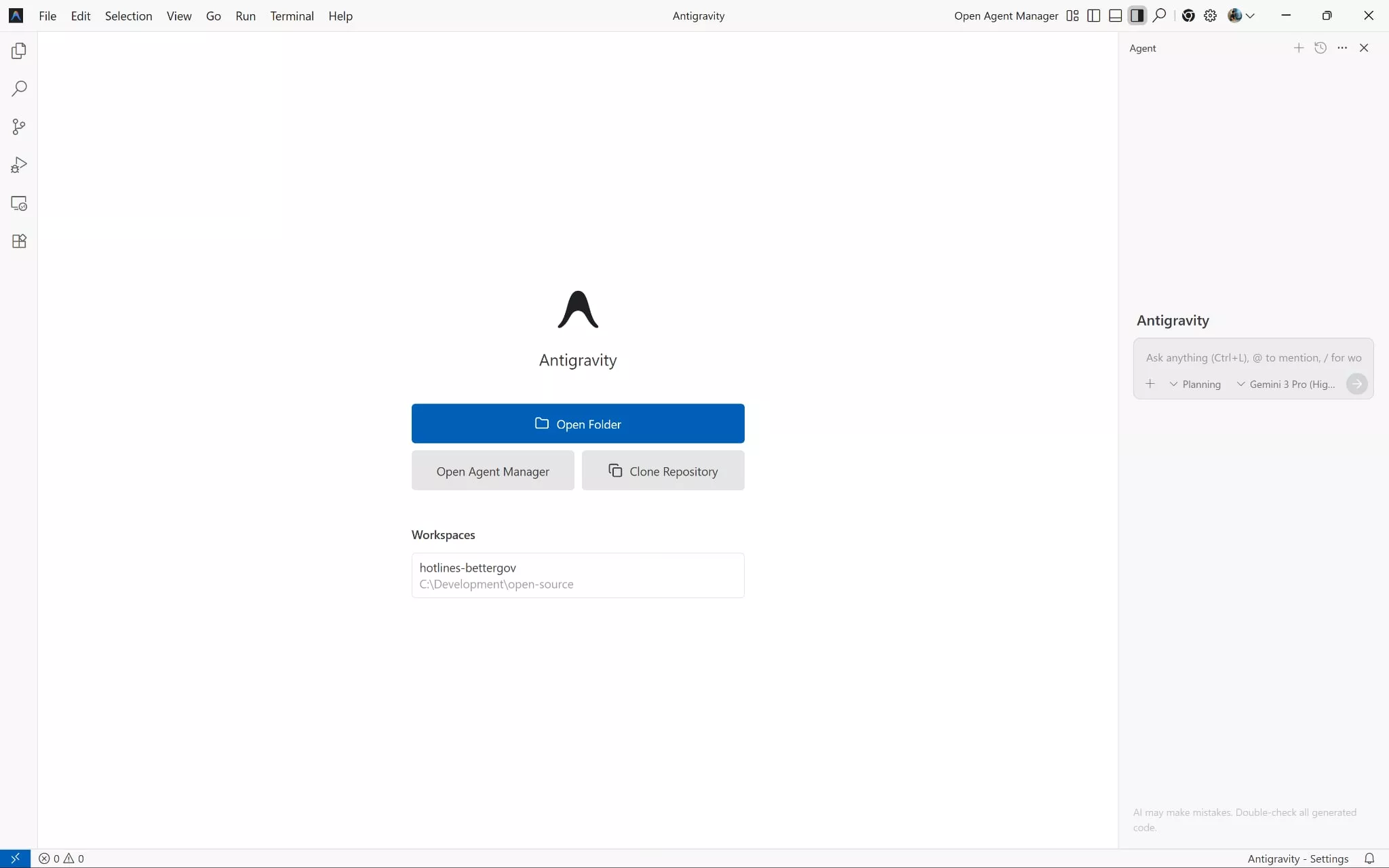View Agent conversation history

[1320, 47]
